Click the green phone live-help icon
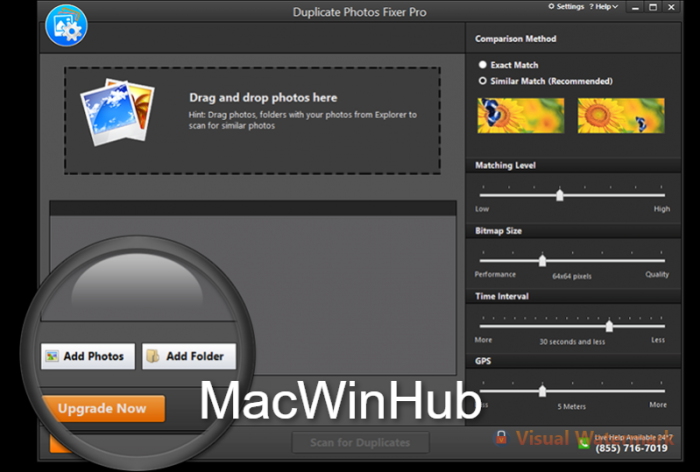The width and height of the screenshot is (700, 472). [x=583, y=443]
